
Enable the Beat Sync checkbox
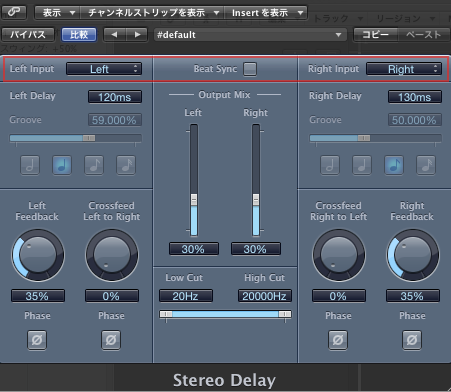250,69
